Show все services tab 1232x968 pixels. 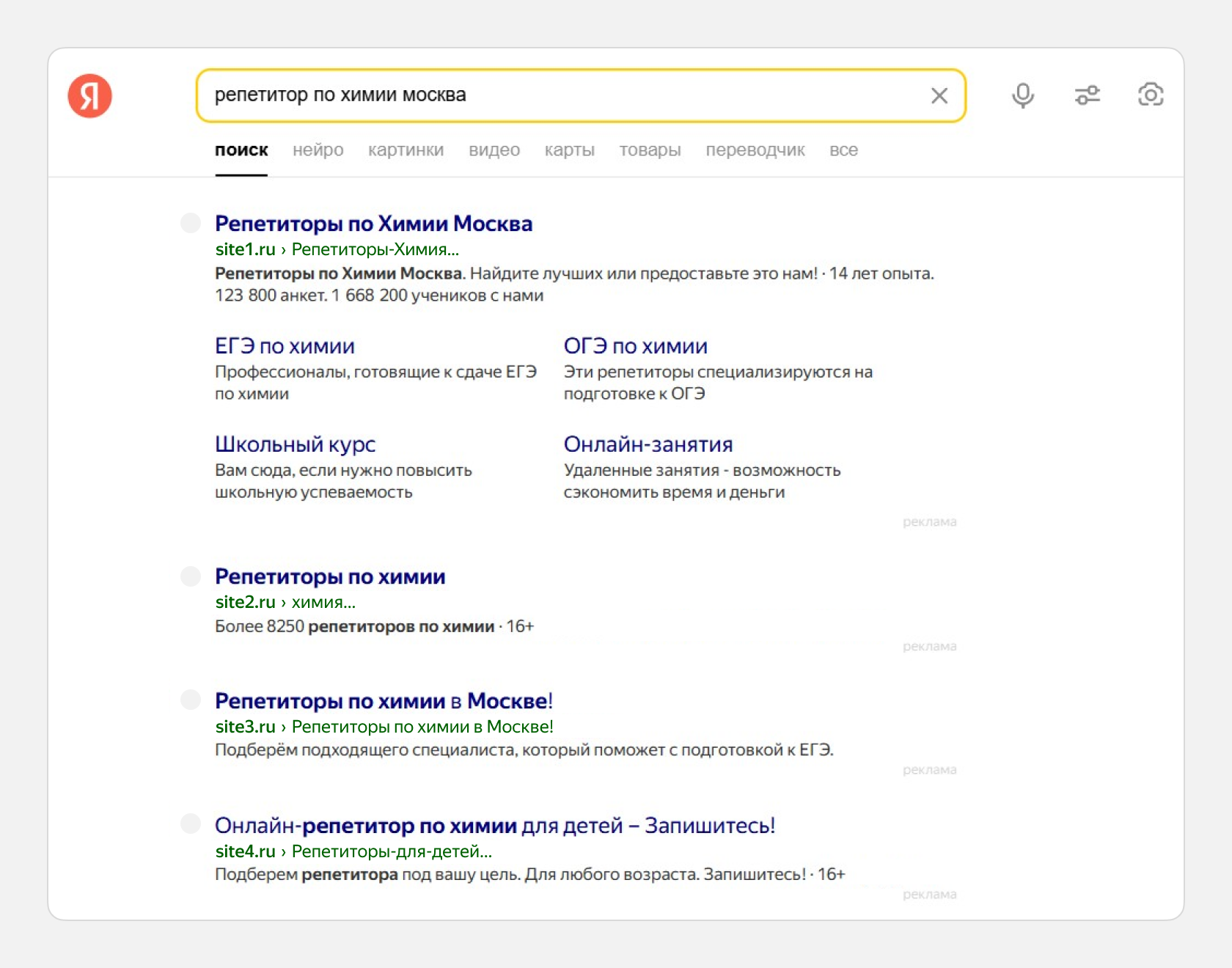click(x=844, y=150)
